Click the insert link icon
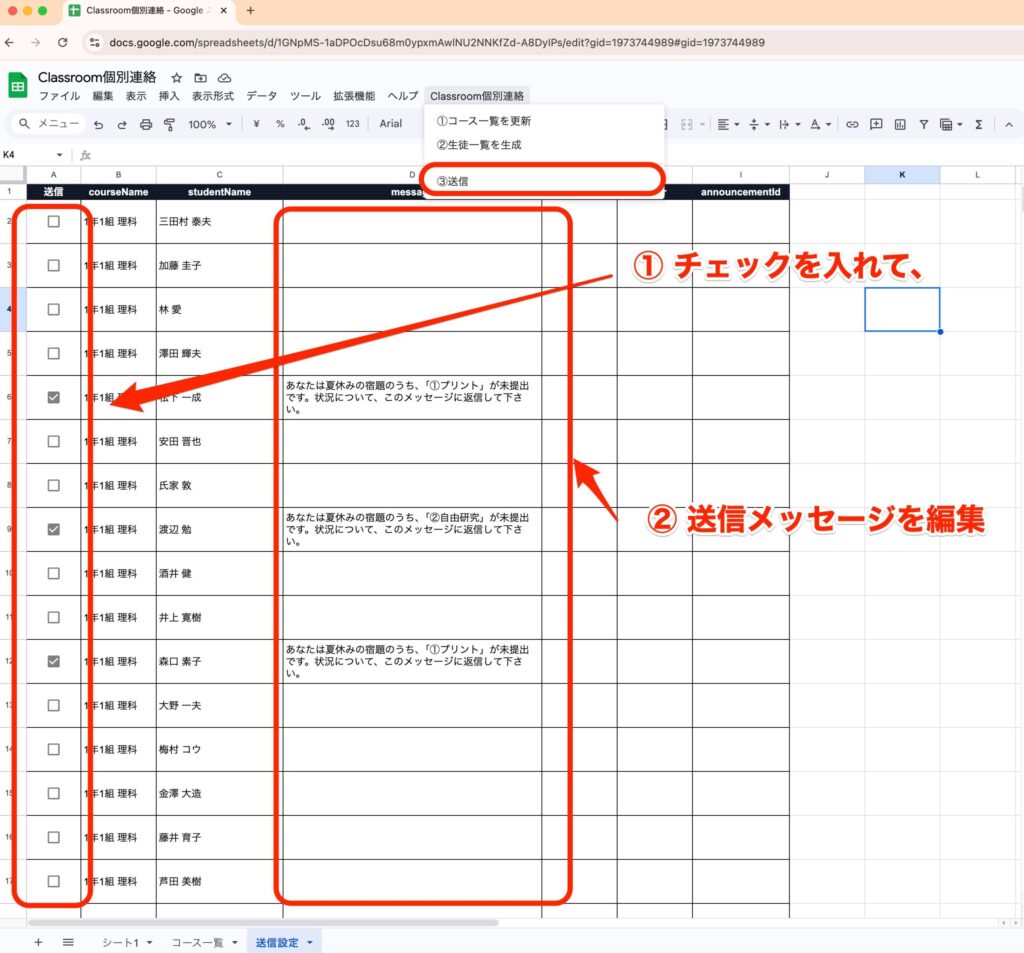The width and height of the screenshot is (1024, 953). coord(852,125)
